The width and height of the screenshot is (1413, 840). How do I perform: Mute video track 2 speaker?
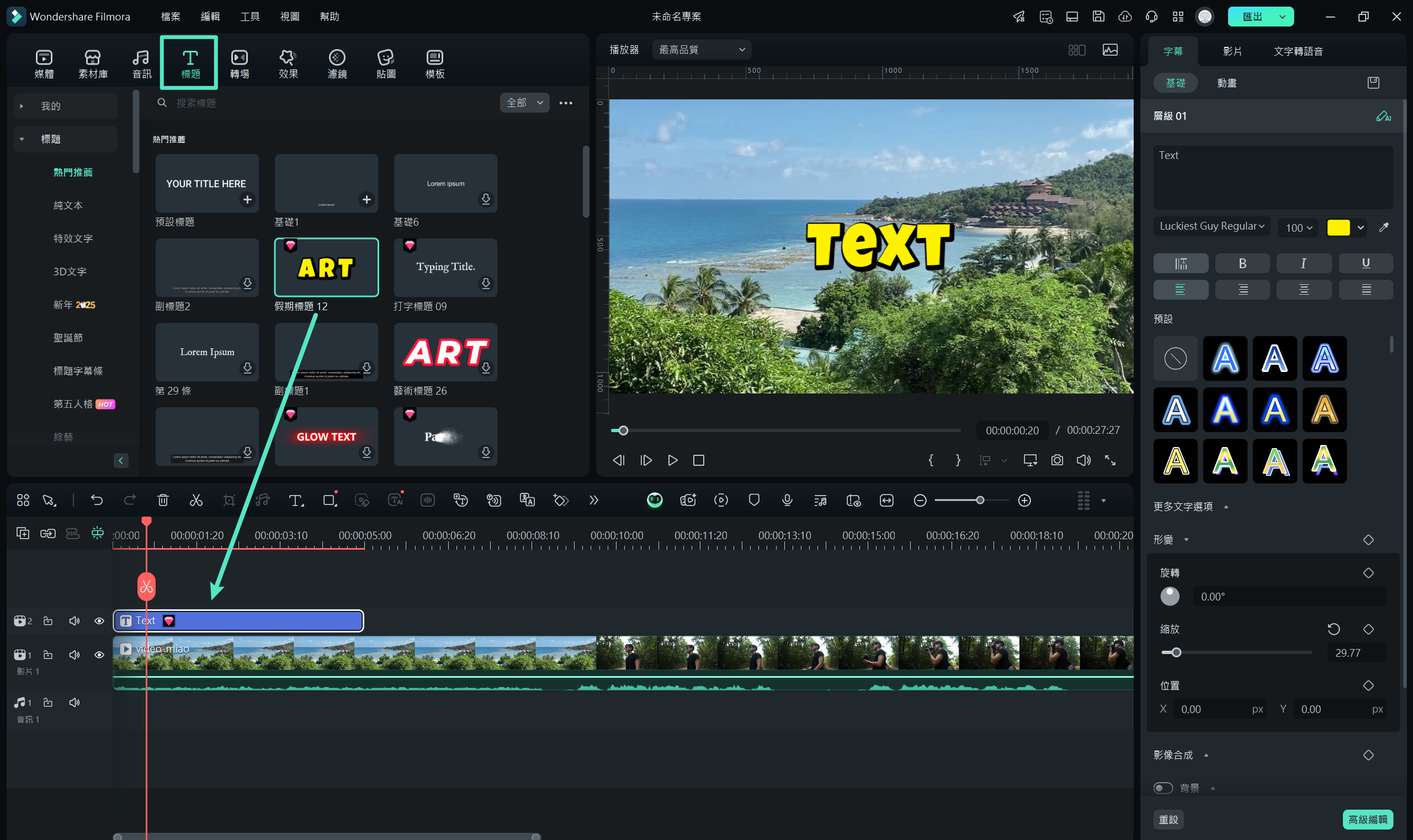coord(74,621)
